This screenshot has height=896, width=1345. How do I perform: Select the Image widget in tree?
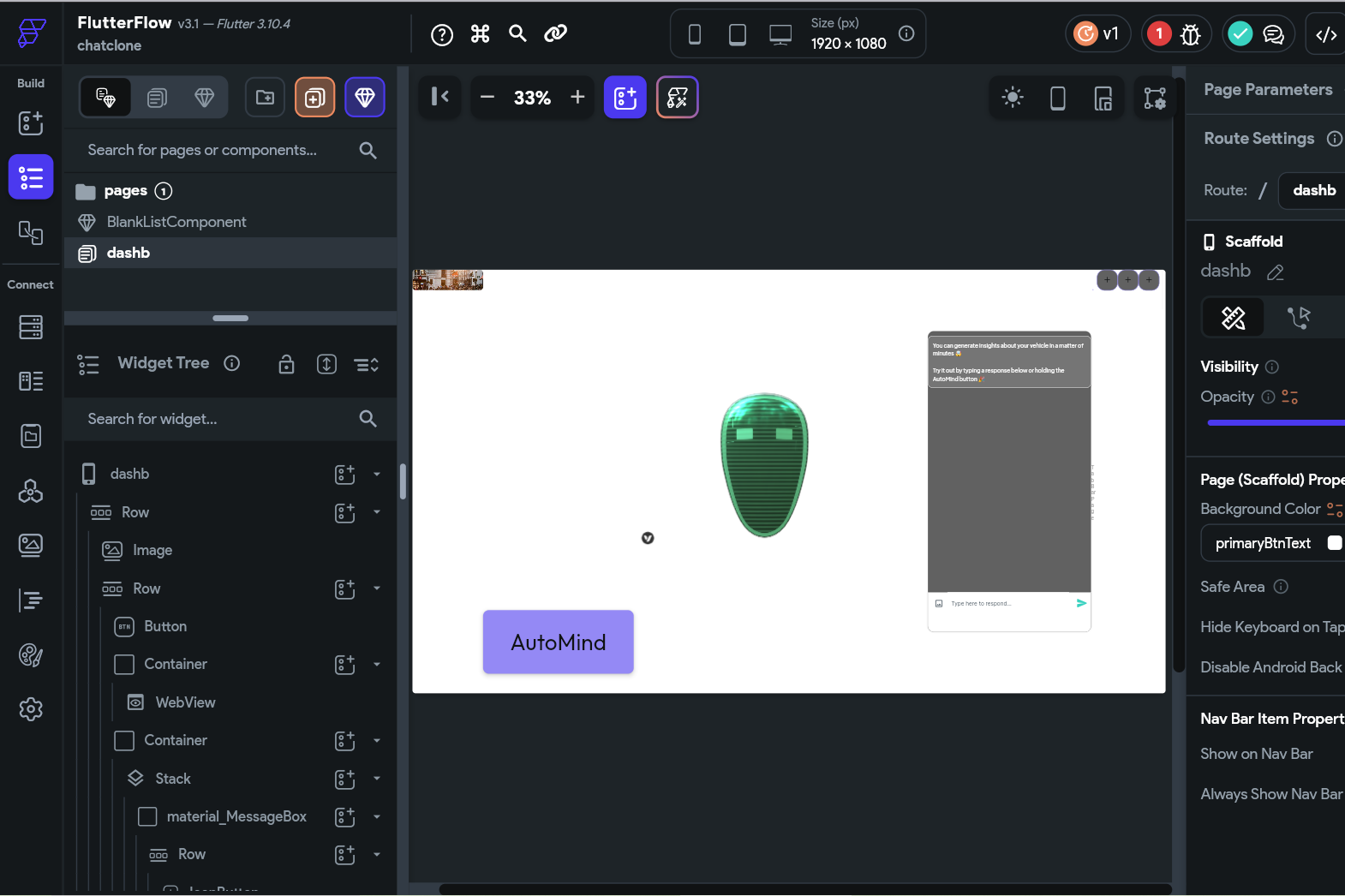[x=152, y=550]
